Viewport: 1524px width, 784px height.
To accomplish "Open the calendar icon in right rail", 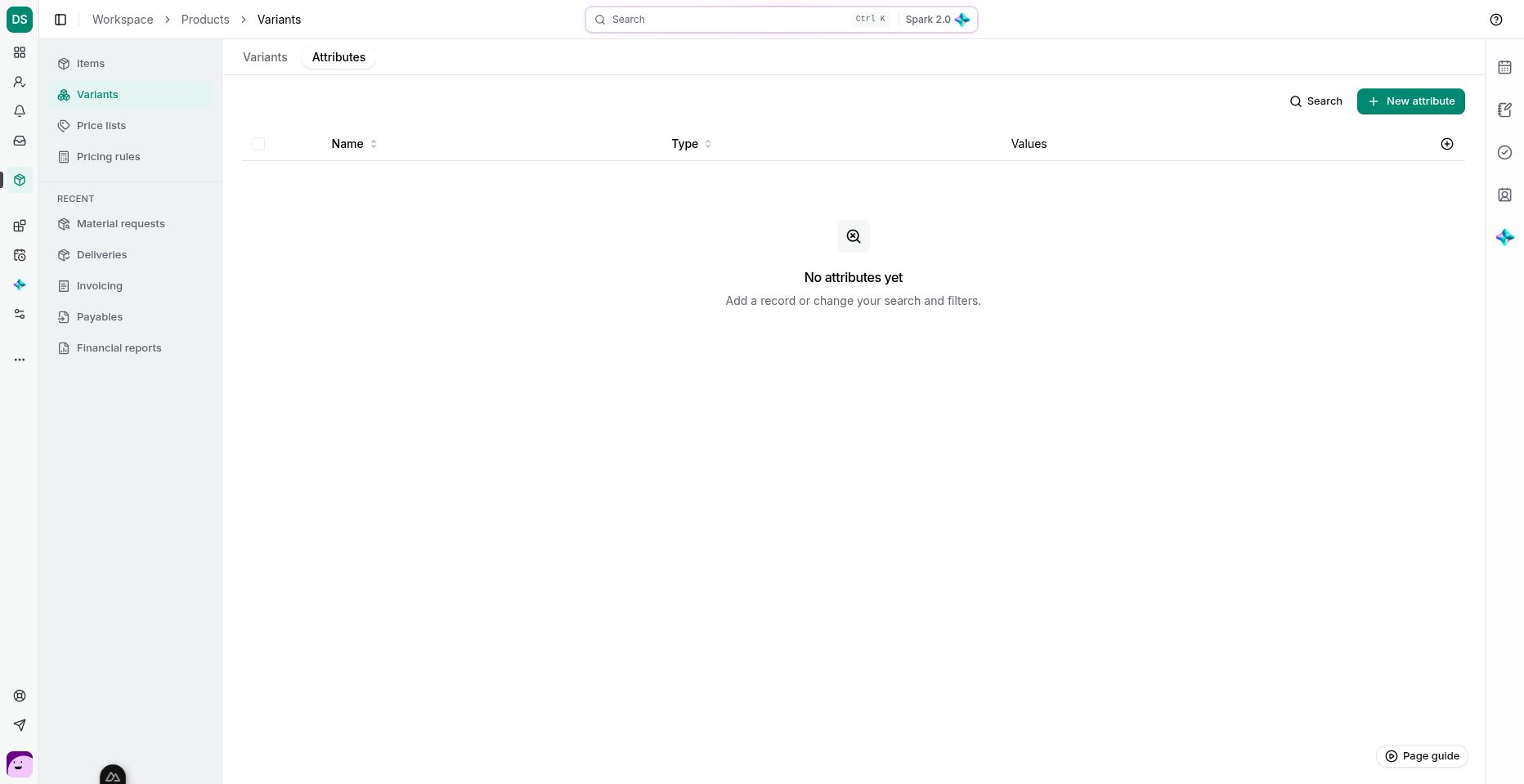I will 1504,67.
